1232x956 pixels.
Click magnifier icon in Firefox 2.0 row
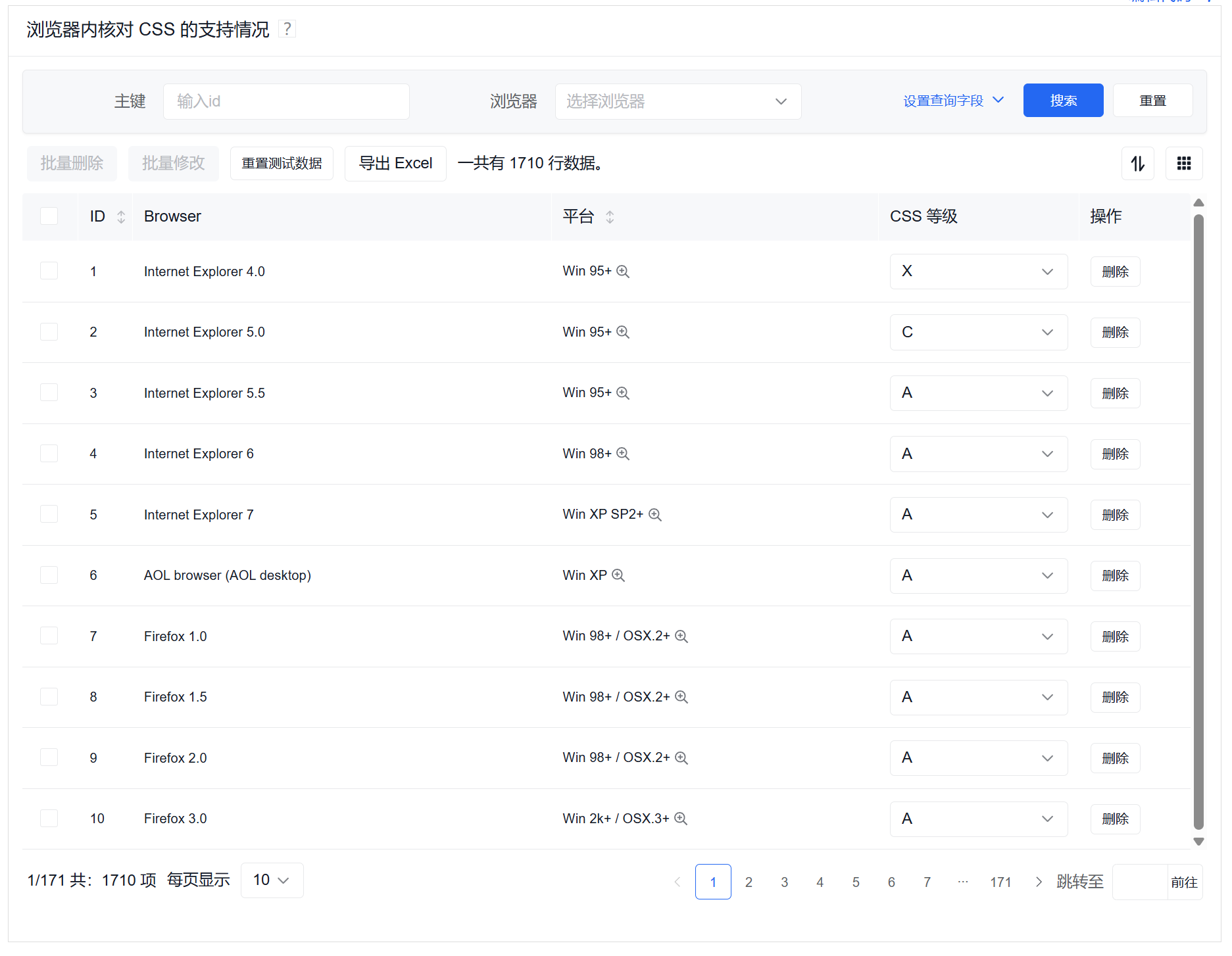[681, 758]
